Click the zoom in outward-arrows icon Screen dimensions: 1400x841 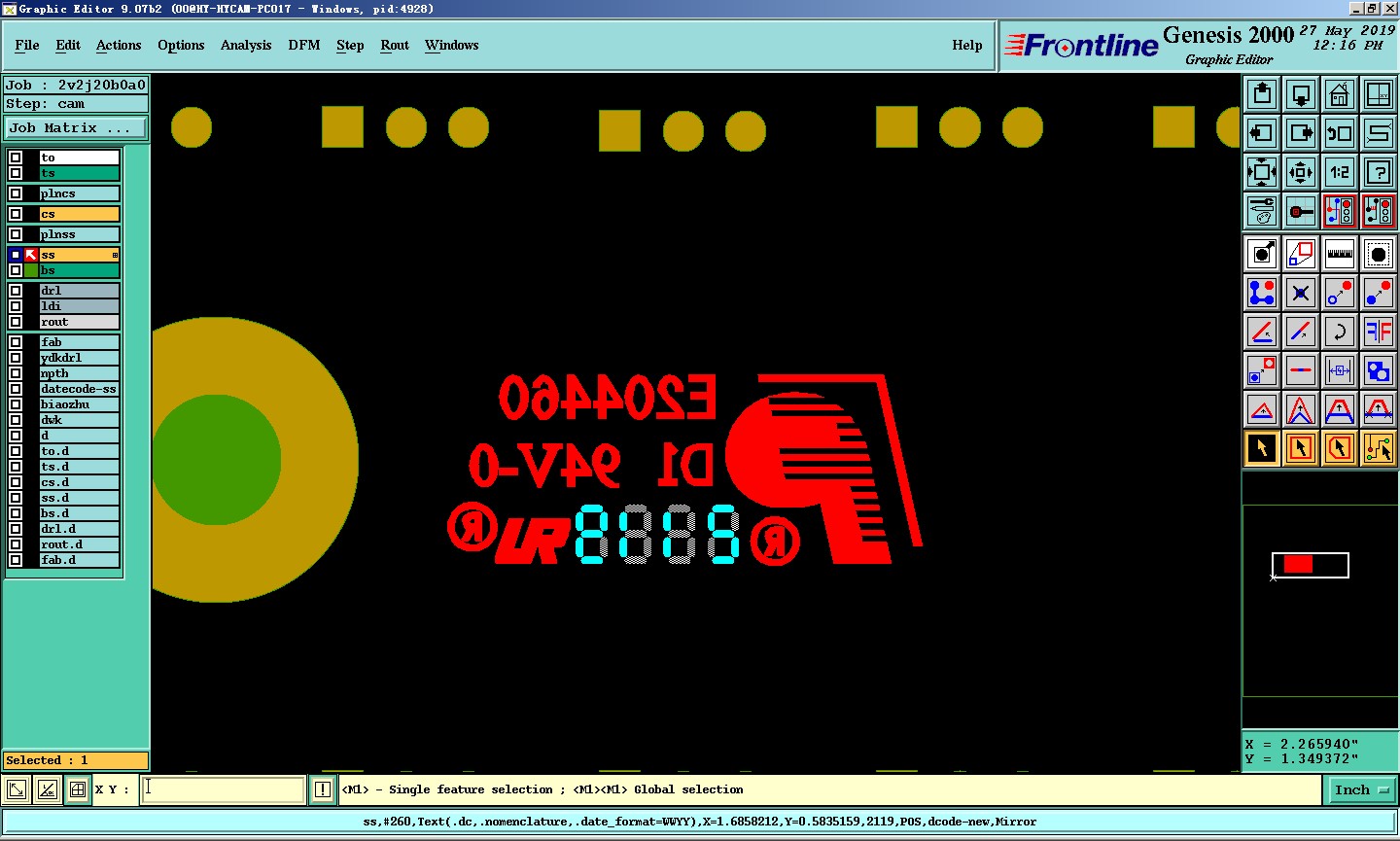1262,172
